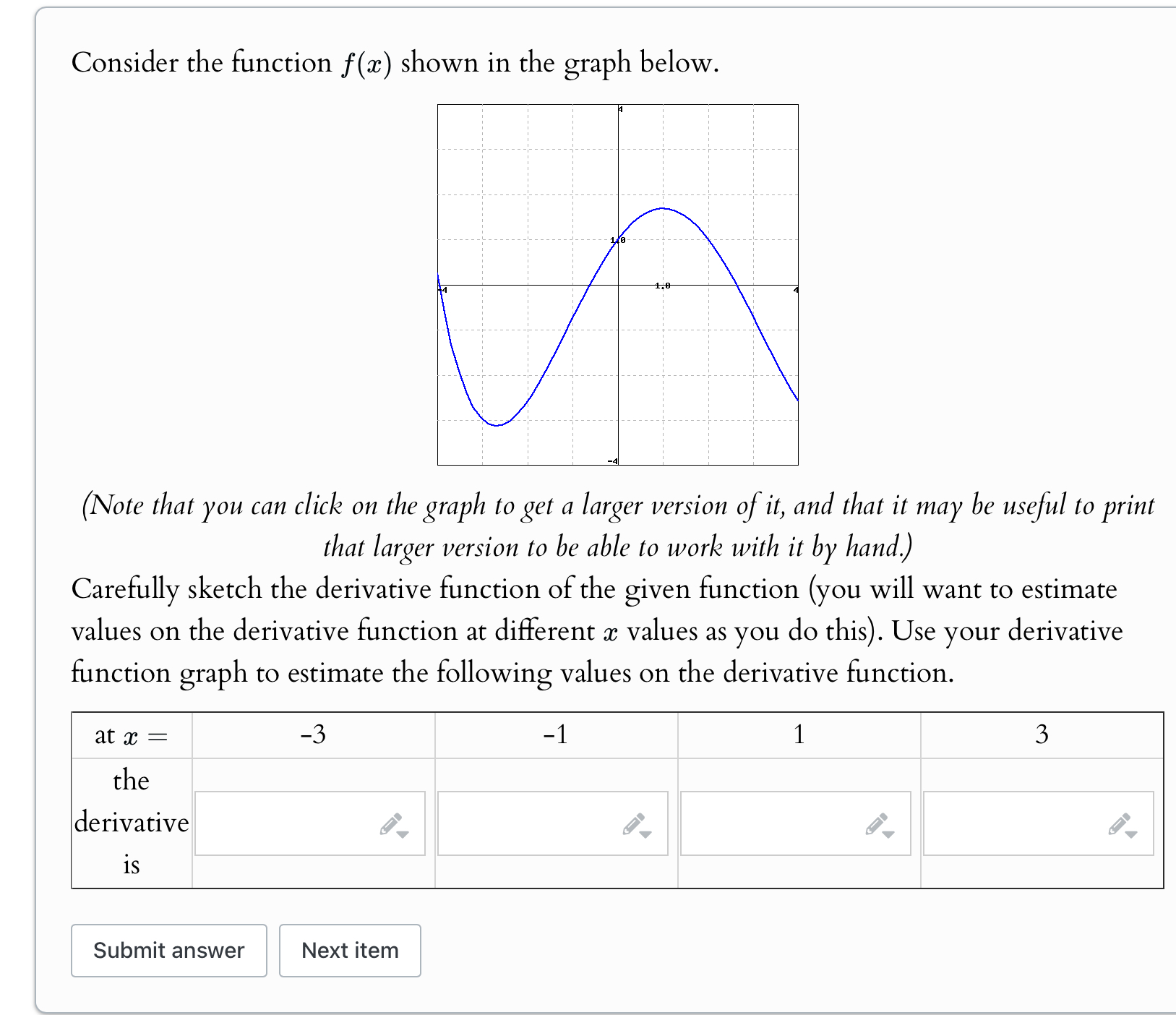
Task: Open the chevron beside the x = 1 pencil icon
Action: [x=889, y=834]
